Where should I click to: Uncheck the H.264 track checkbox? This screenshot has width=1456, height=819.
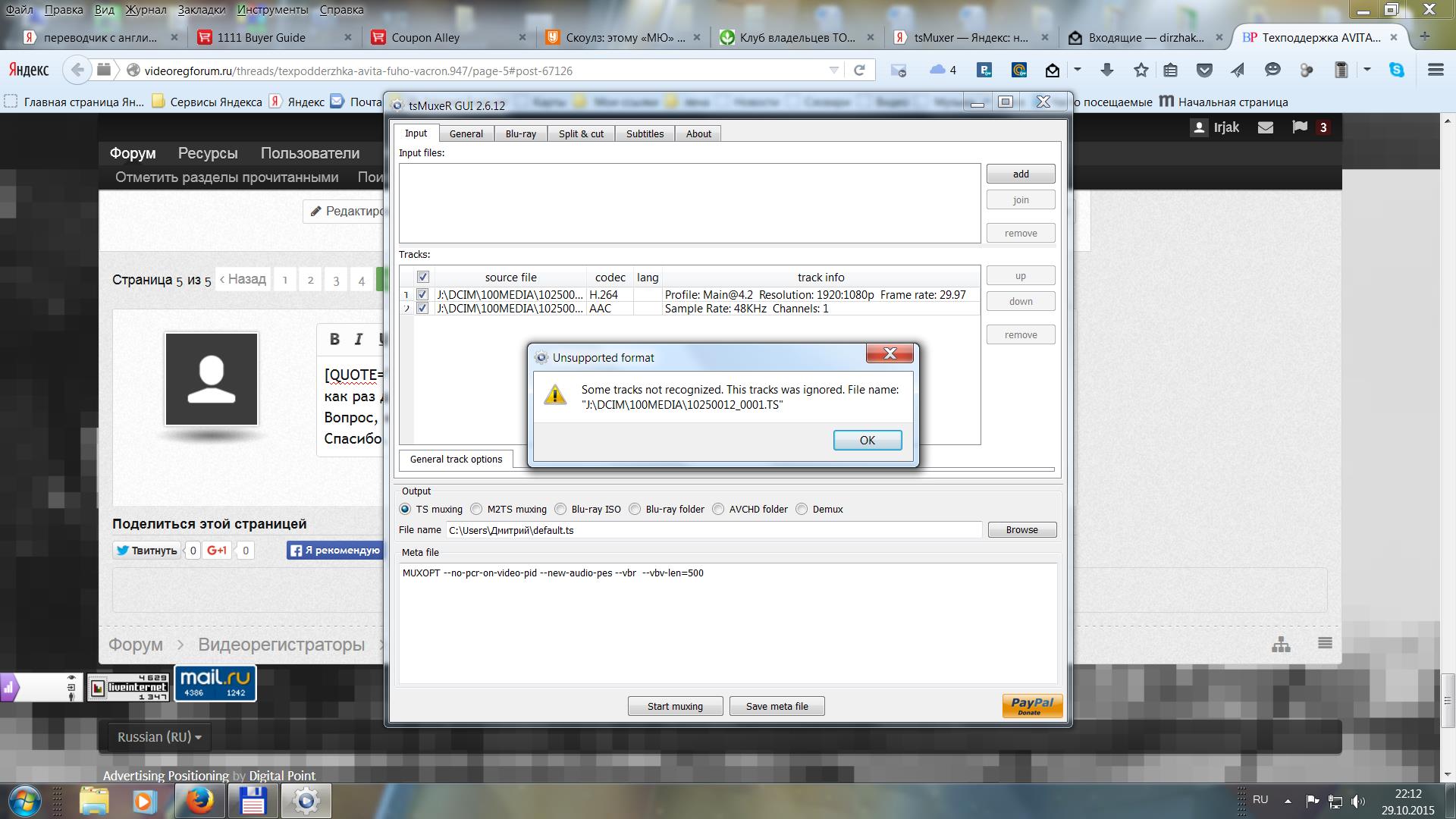(x=422, y=294)
